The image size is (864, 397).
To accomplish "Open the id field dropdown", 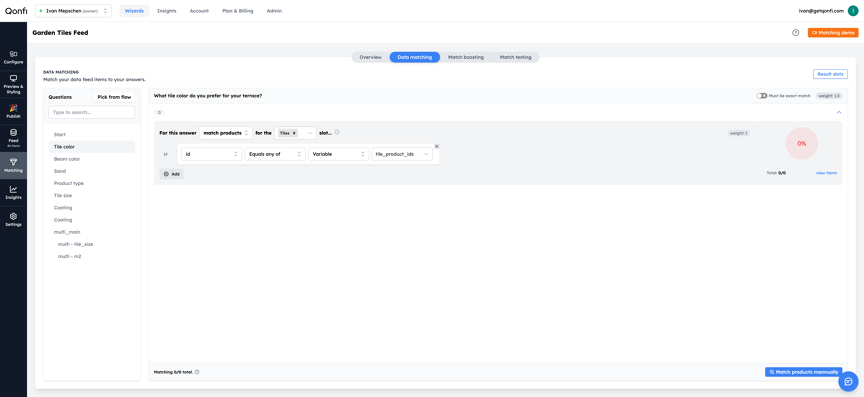I will click(x=212, y=154).
